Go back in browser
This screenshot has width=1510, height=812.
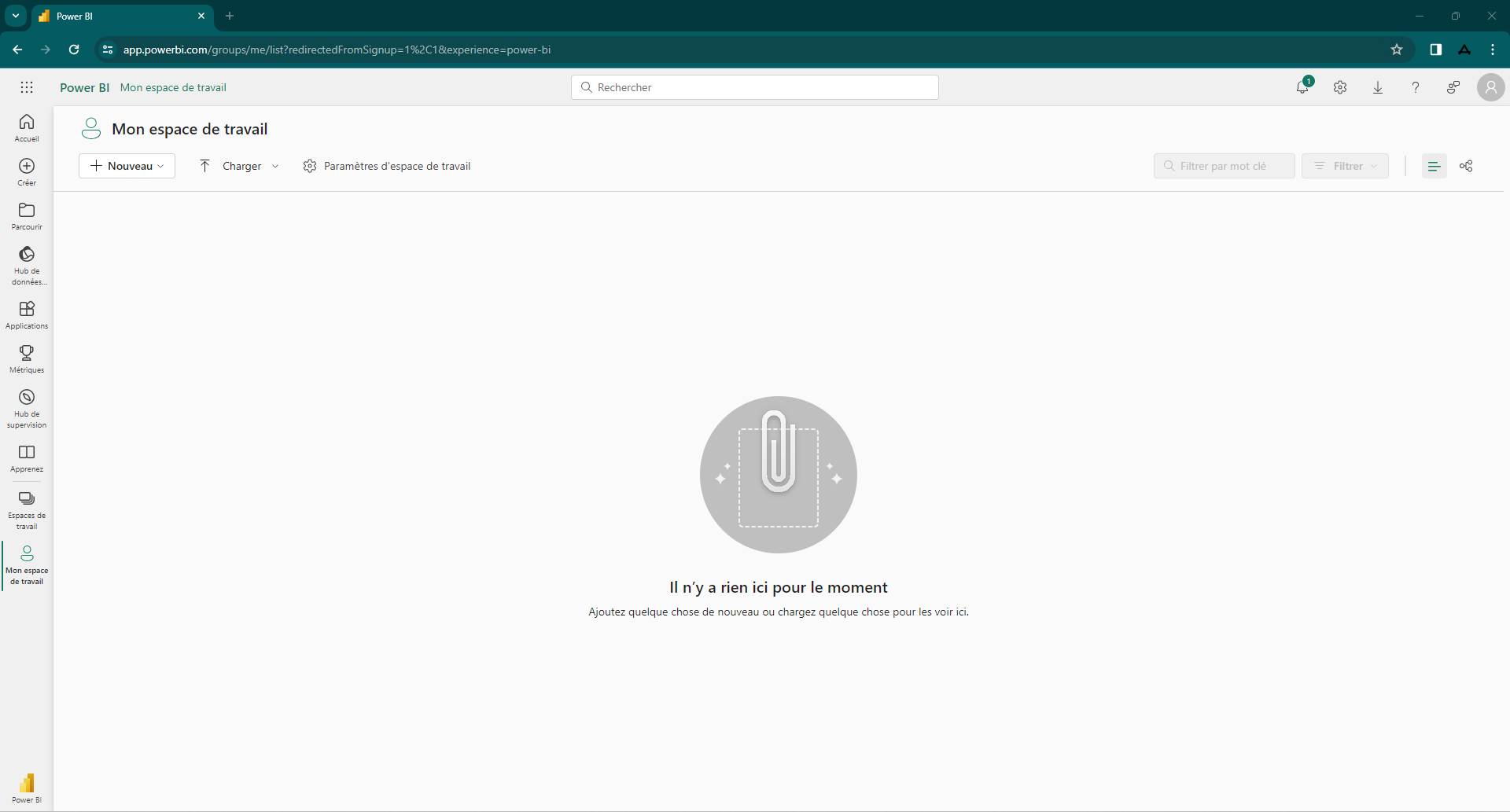click(x=17, y=50)
